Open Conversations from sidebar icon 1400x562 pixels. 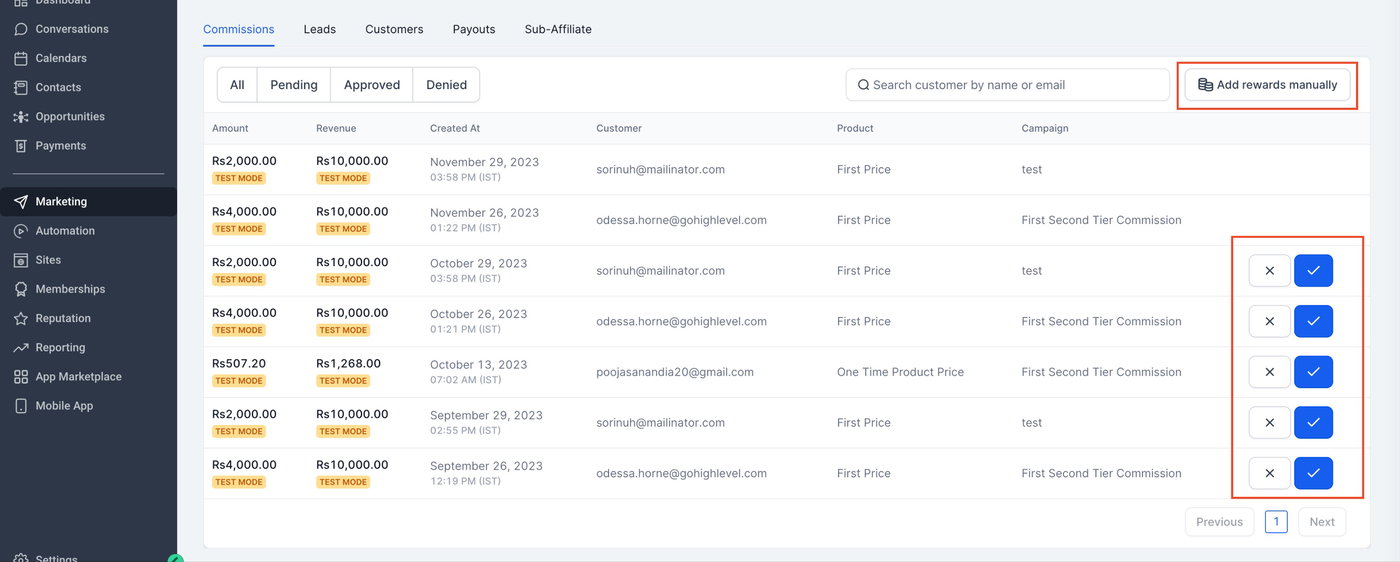coord(20,29)
